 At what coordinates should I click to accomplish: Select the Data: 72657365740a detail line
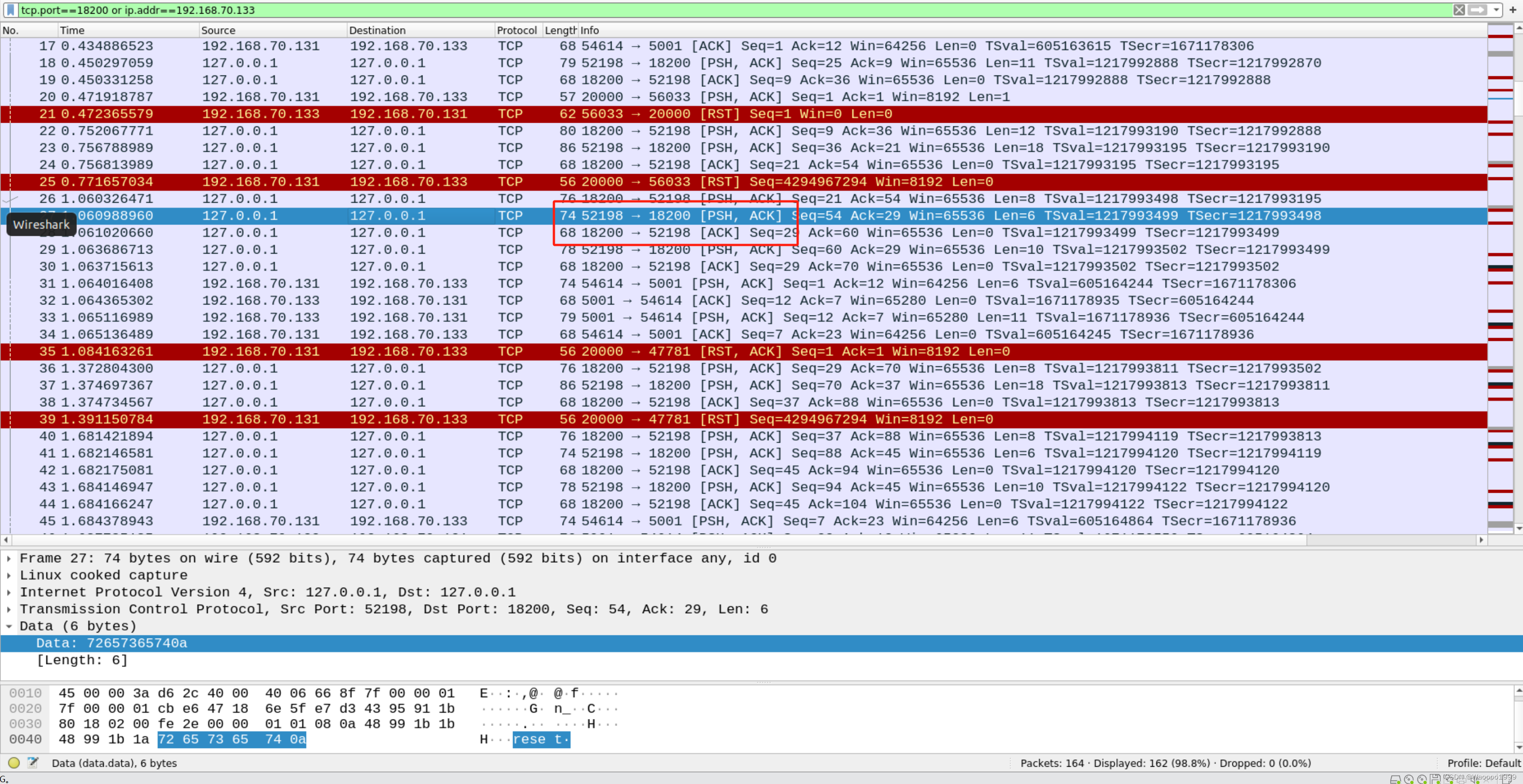[761, 644]
